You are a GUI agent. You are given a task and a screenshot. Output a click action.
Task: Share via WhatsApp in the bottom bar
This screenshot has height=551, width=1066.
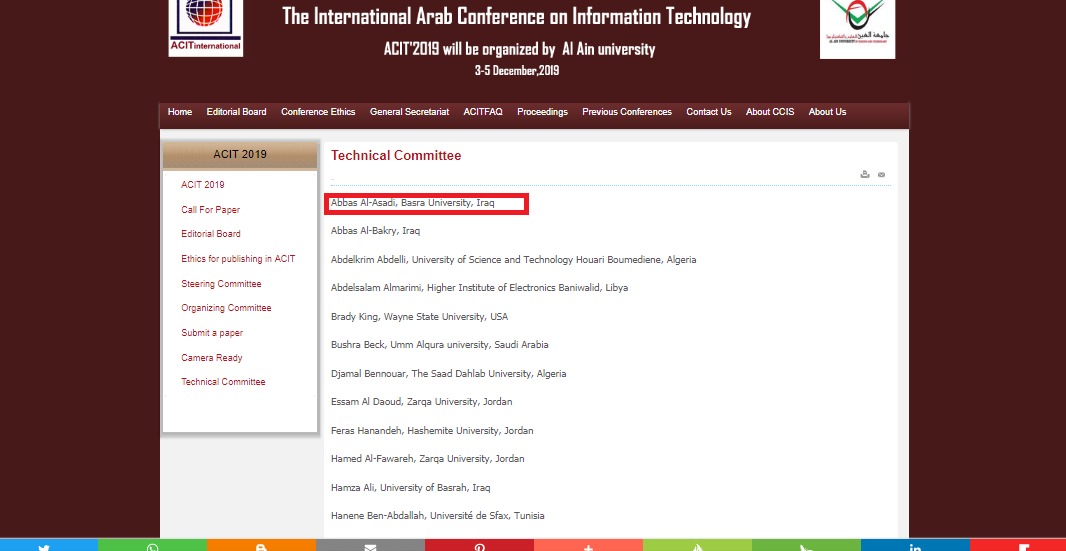[152, 546]
